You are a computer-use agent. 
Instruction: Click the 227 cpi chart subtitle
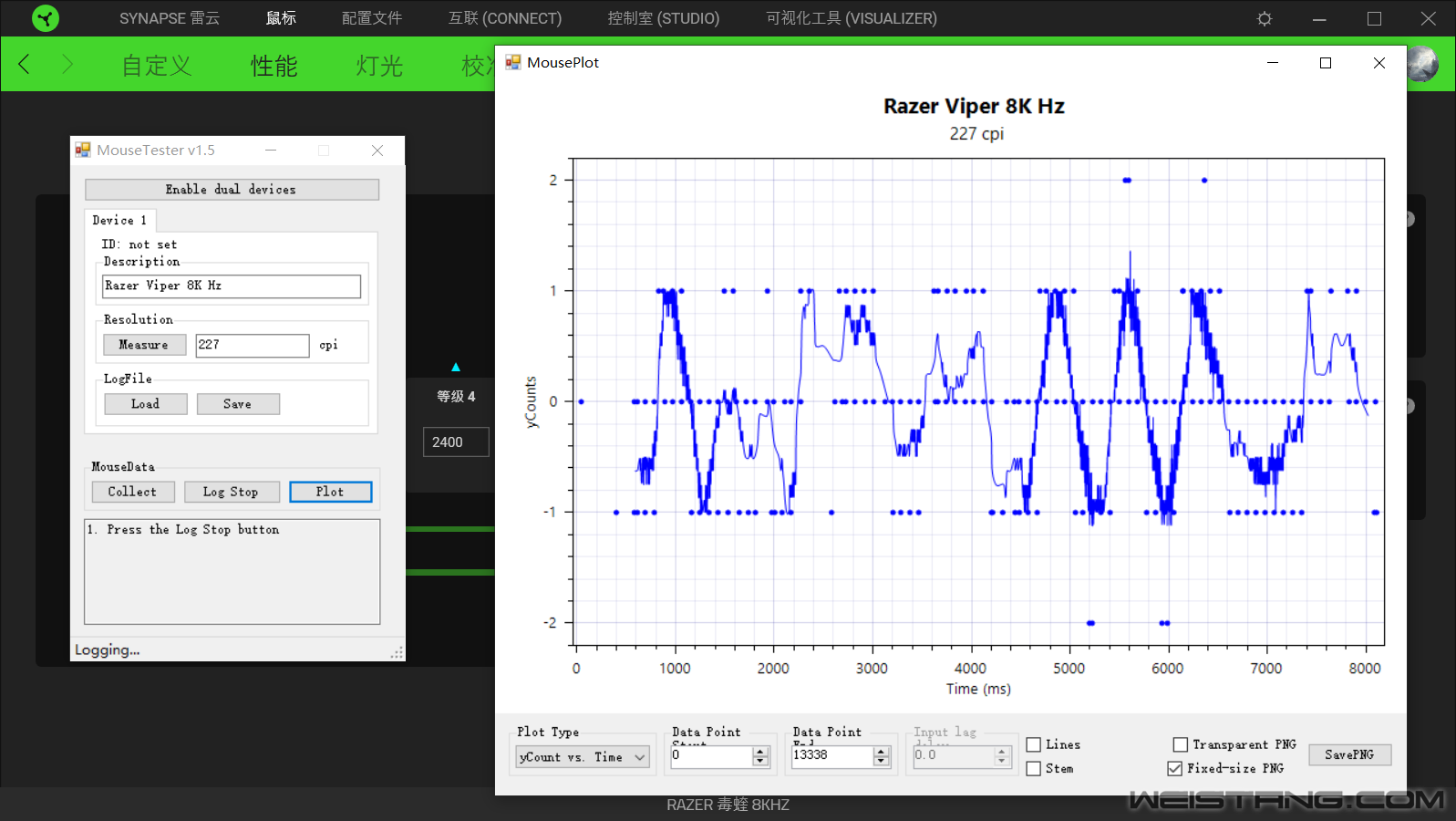tap(976, 133)
